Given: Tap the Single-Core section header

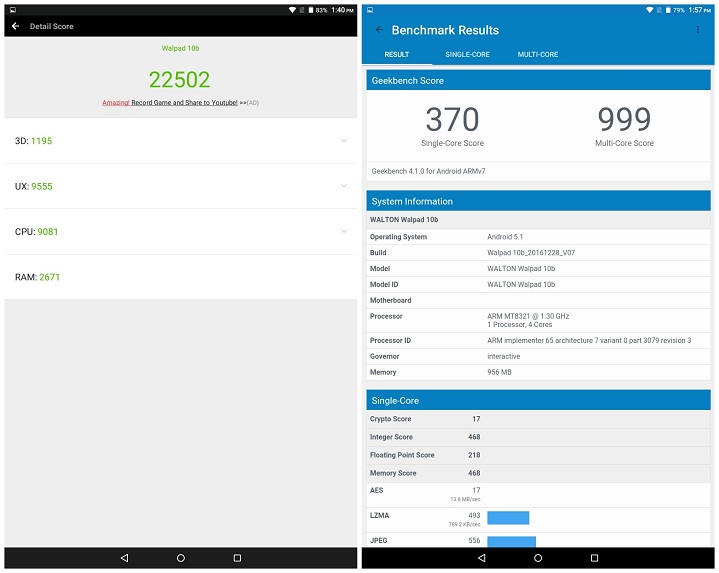Looking at the screenshot, I should click(x=538, y=400).
